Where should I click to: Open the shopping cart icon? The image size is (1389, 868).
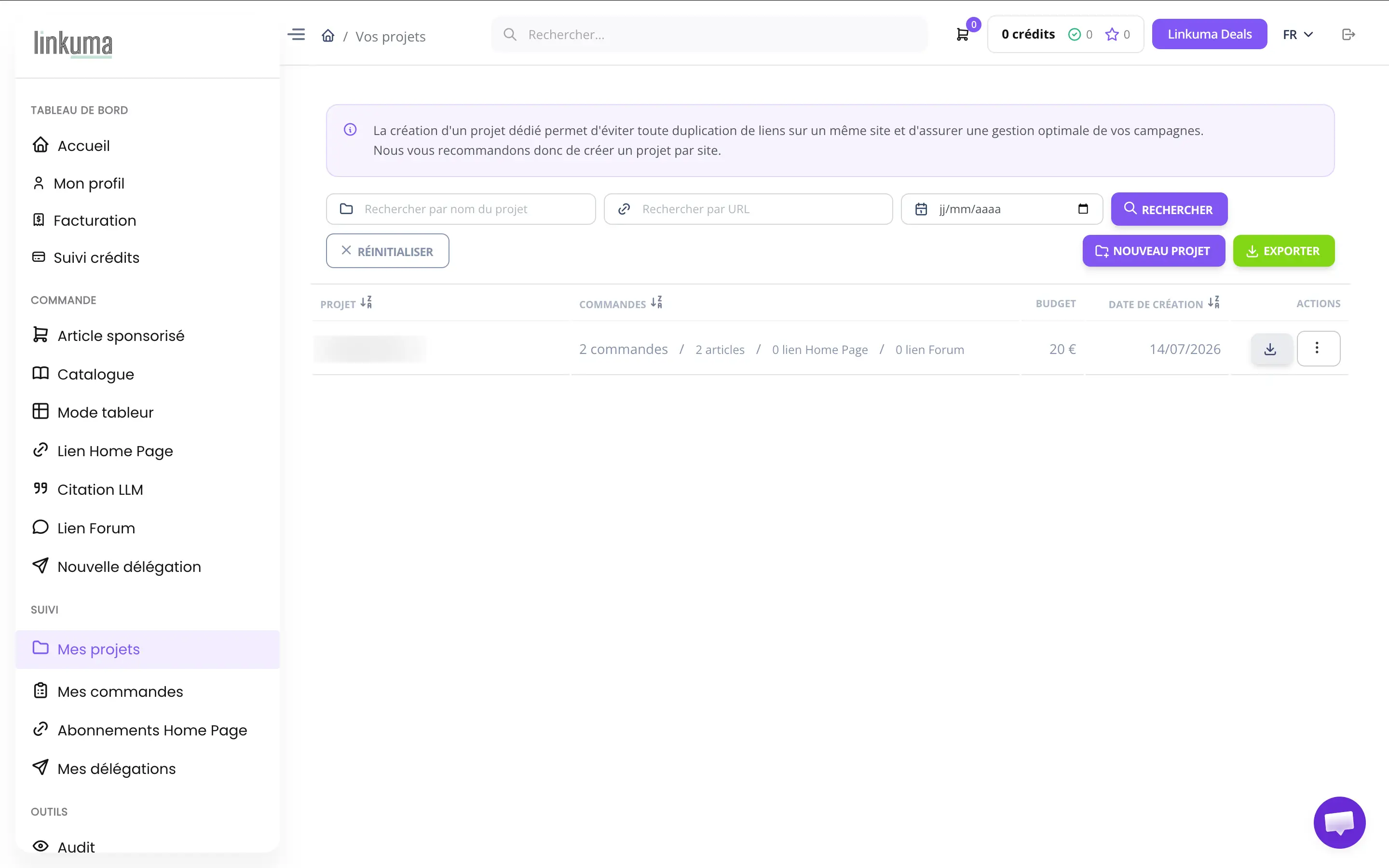(x=963, y=34)
